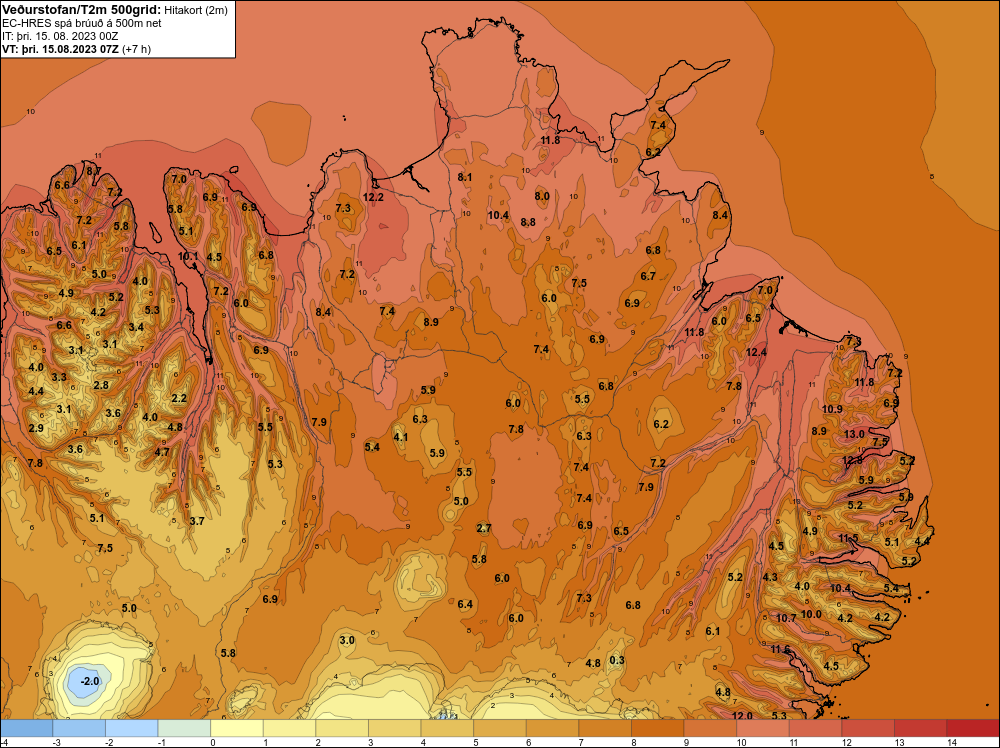Click the '0' label on the color scale
This screenshot has width=1000, height=748.
click(x=213, y=742)
